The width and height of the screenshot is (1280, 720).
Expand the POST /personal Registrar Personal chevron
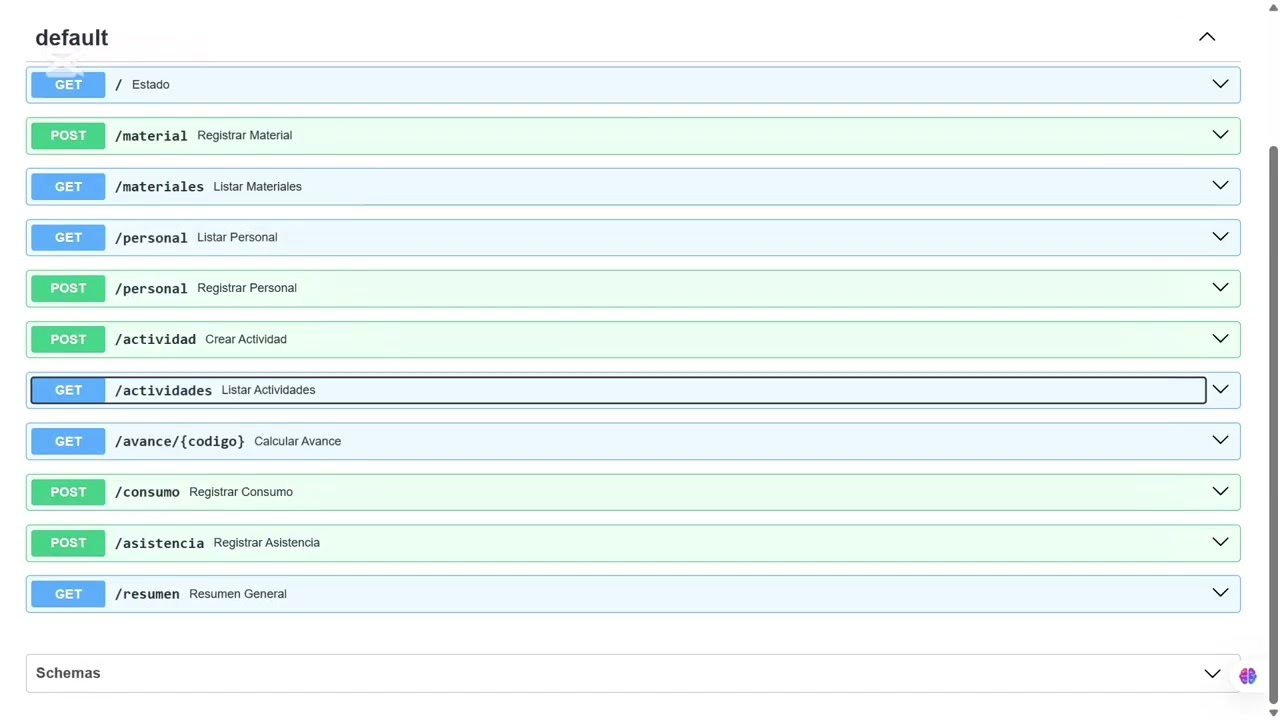pos(1220,288)
